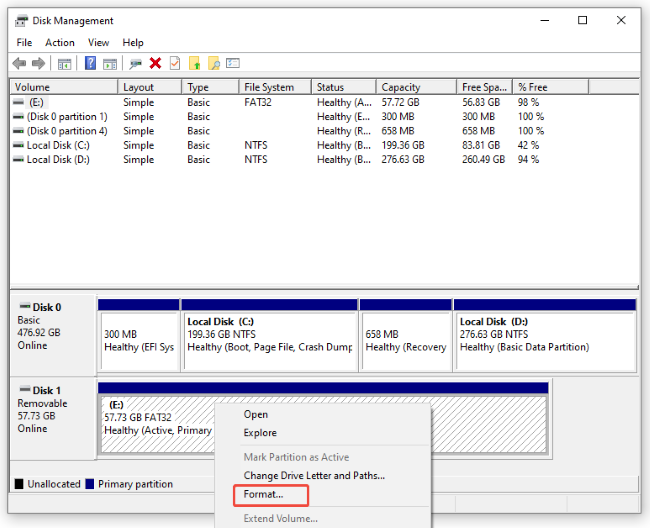Screen dimensions: 650x528
Task: Click the Disk 0 drive icon
Action: (x=25, y=307)
